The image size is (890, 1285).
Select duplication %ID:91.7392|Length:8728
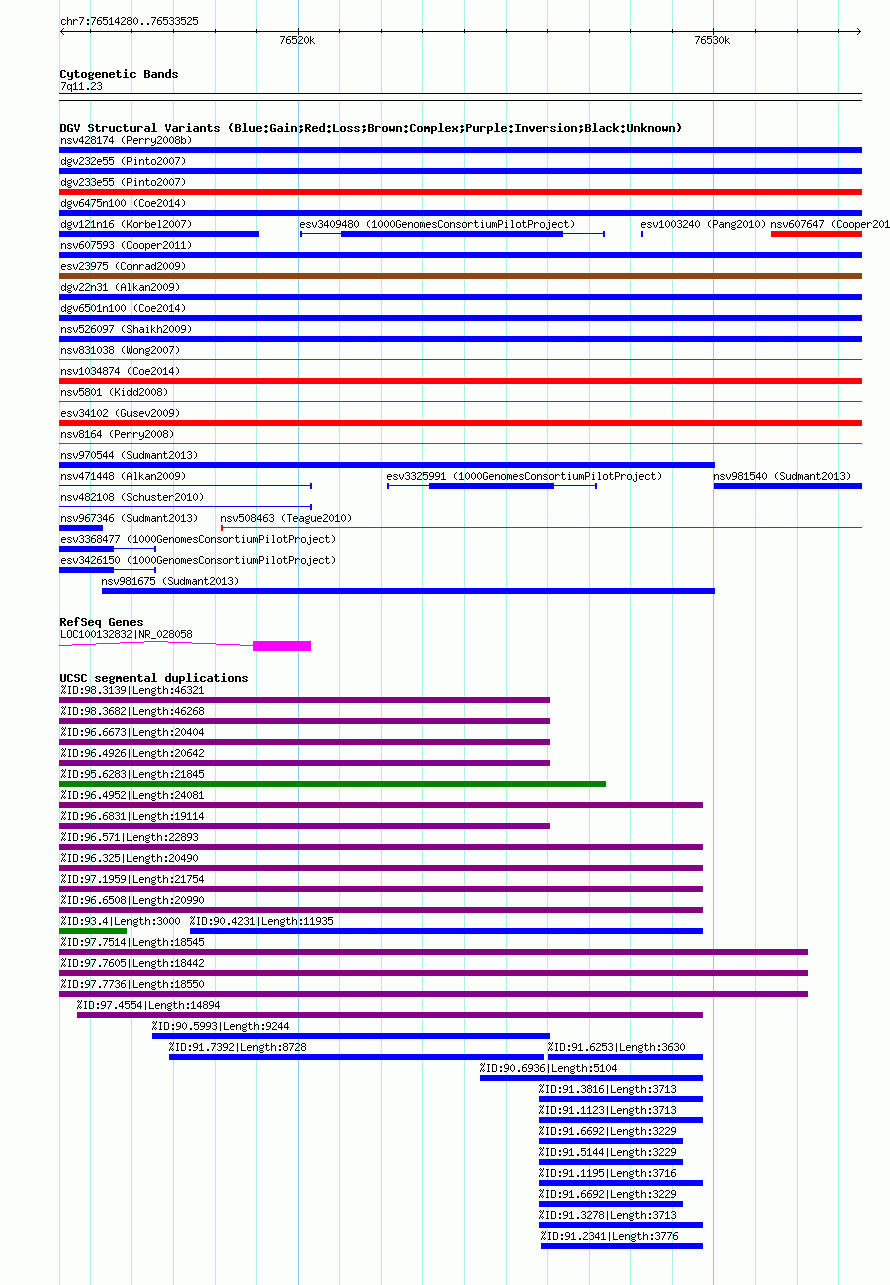[x=238, y=1047]
